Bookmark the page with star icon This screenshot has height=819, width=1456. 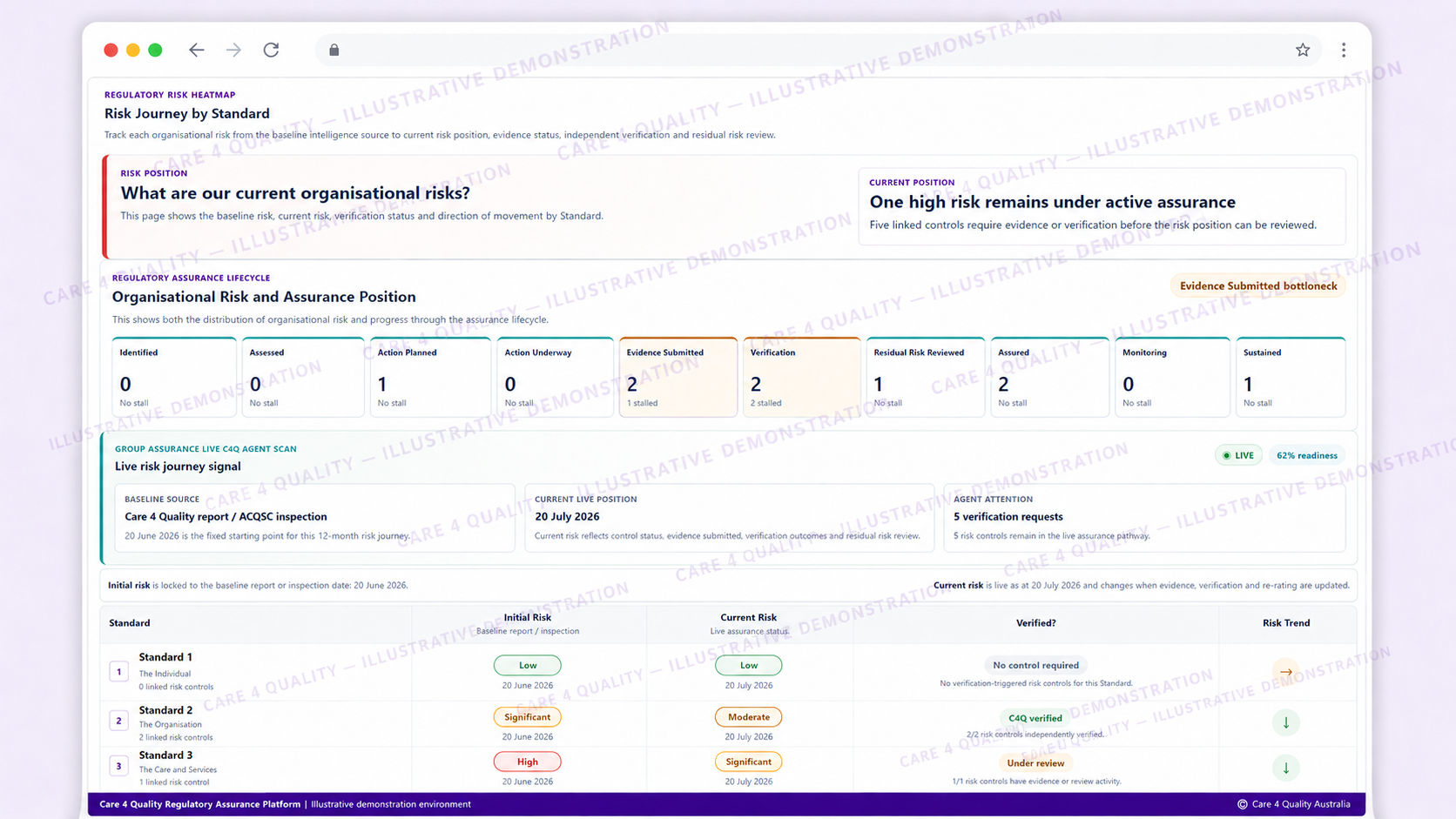point(1303,50)
